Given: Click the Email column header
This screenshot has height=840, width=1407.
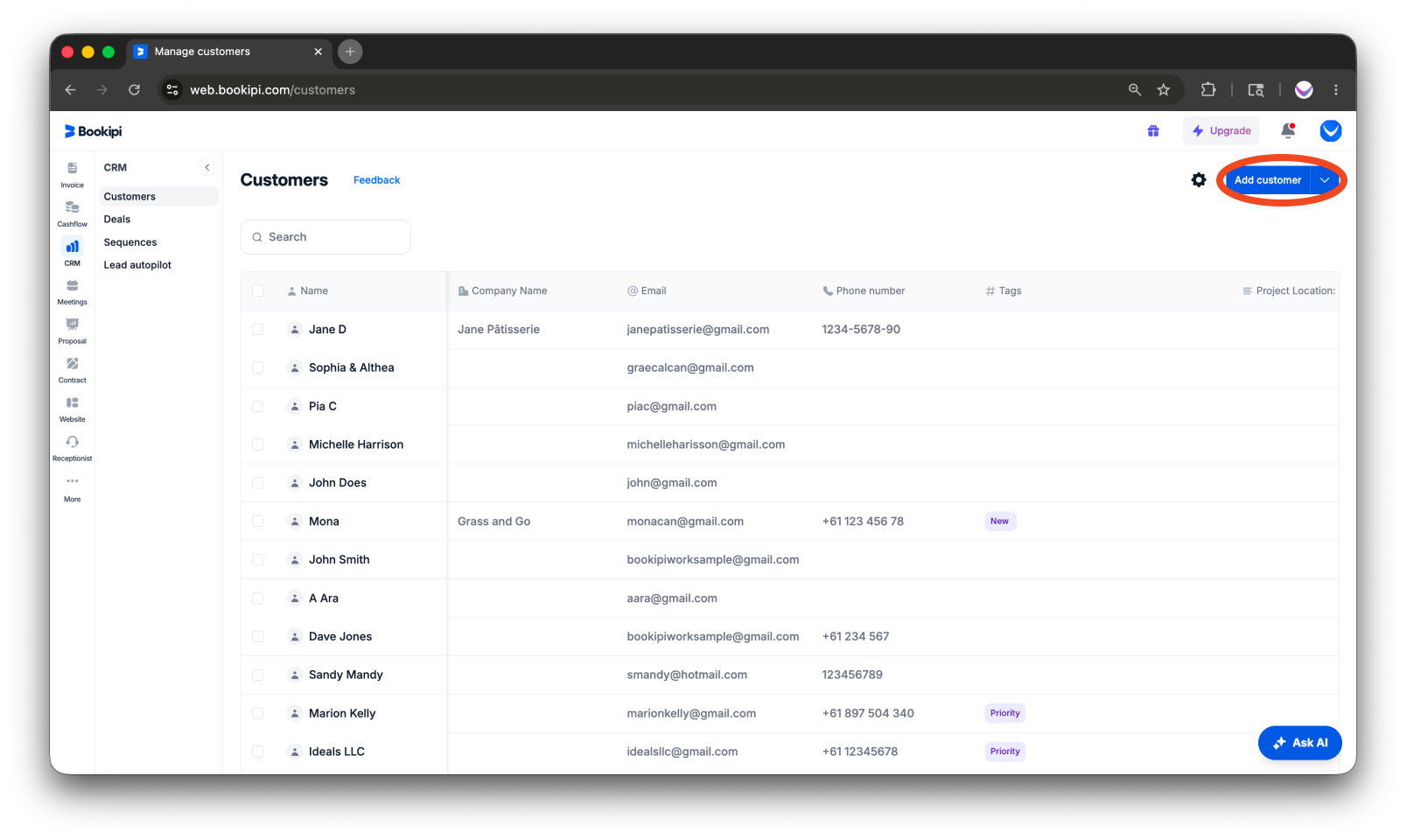Looking at the screenshot, I should pyautogui.click(x=647, y=290).
